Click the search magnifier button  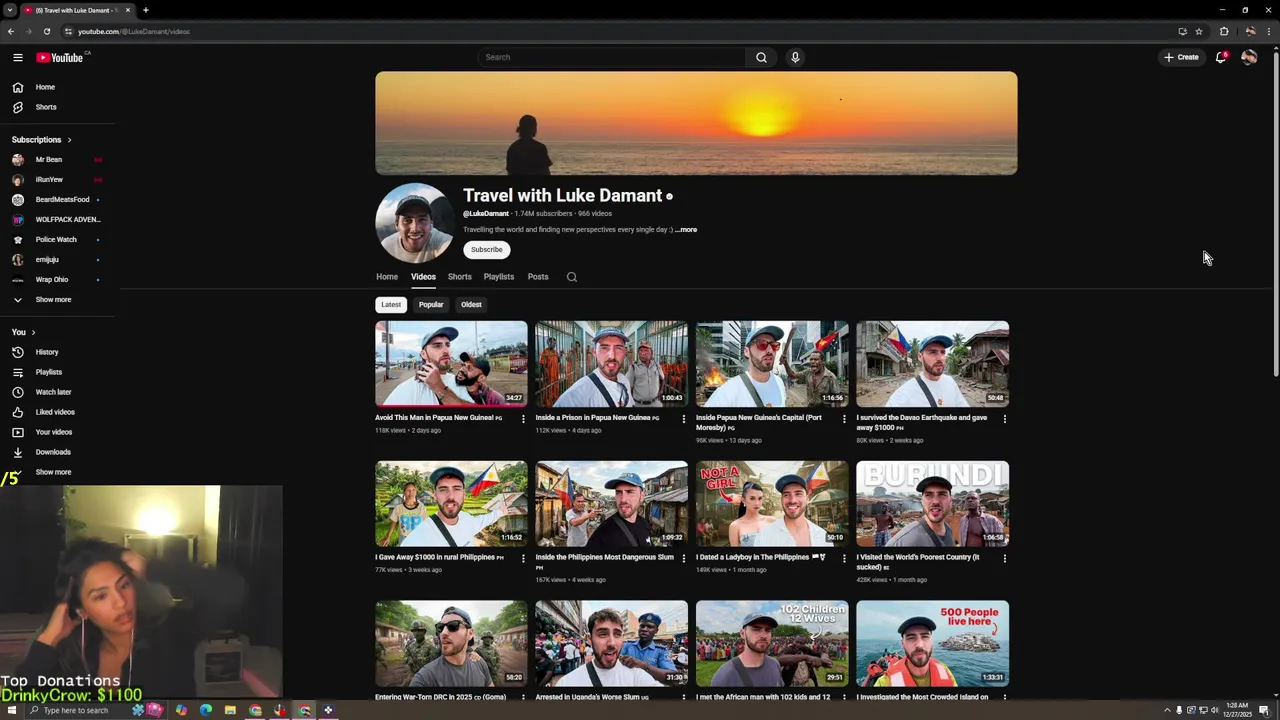coord(761,57)
